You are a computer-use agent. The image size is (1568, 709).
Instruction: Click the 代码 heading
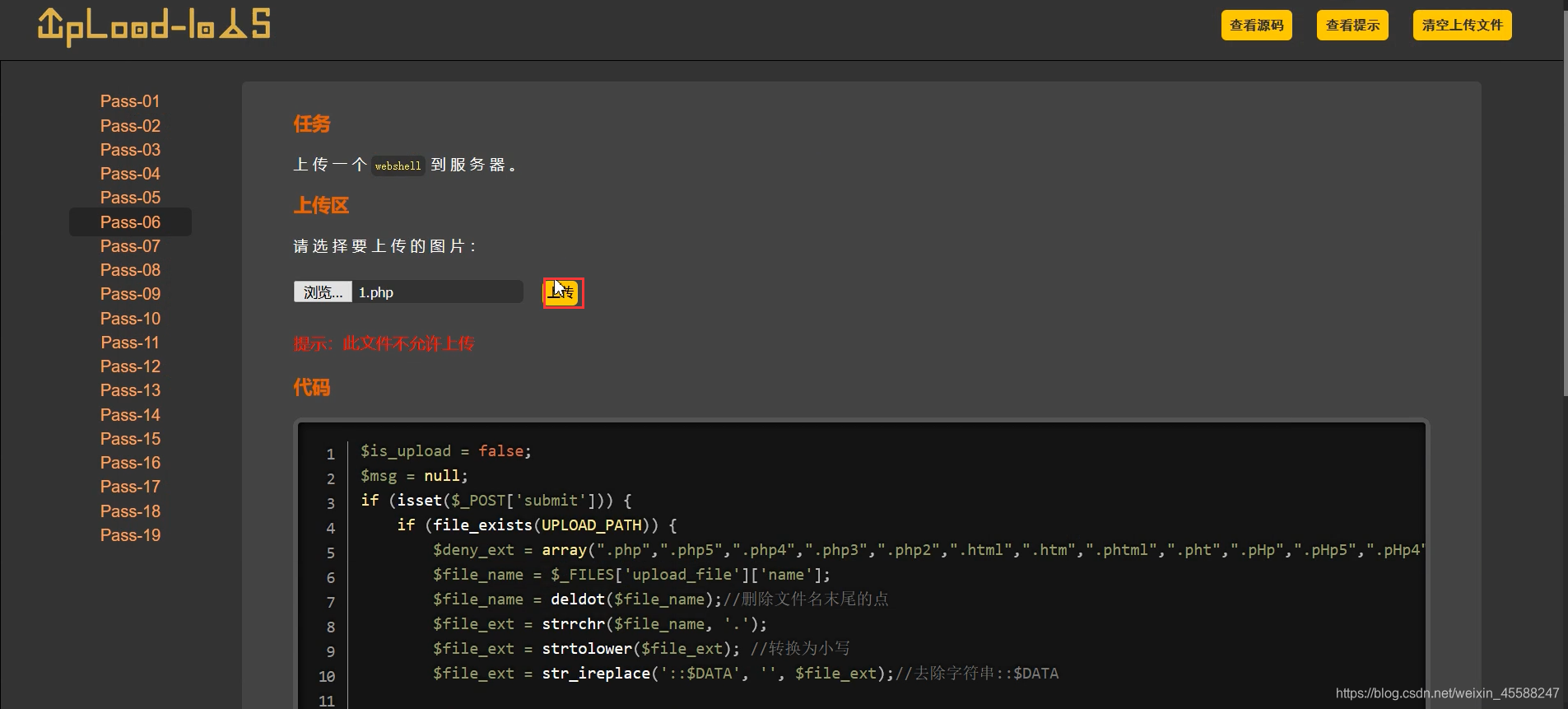(312, 387)
